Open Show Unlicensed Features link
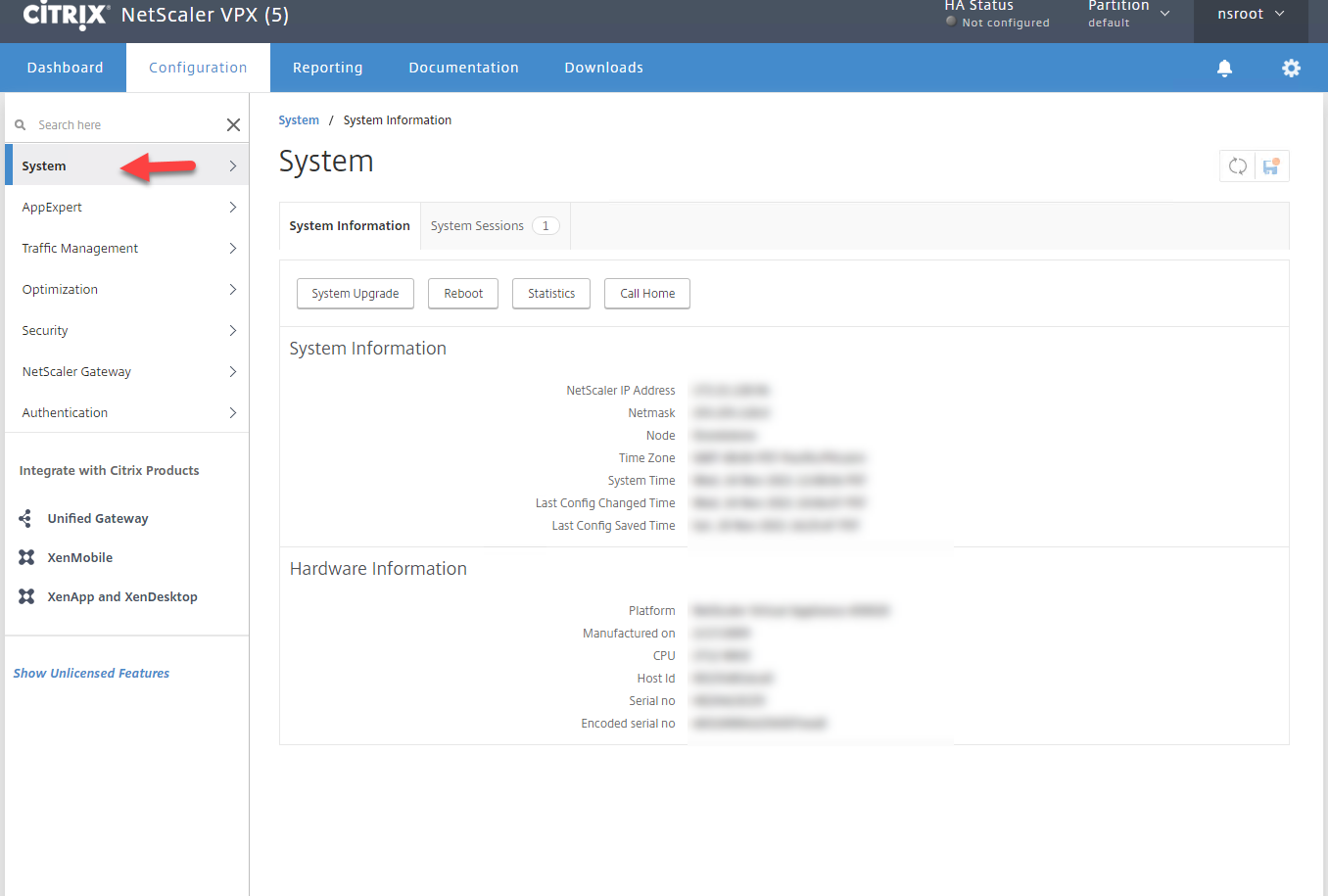Viewport: 1328px width, 896px height. pyautogui.click(x=91, y=674)
